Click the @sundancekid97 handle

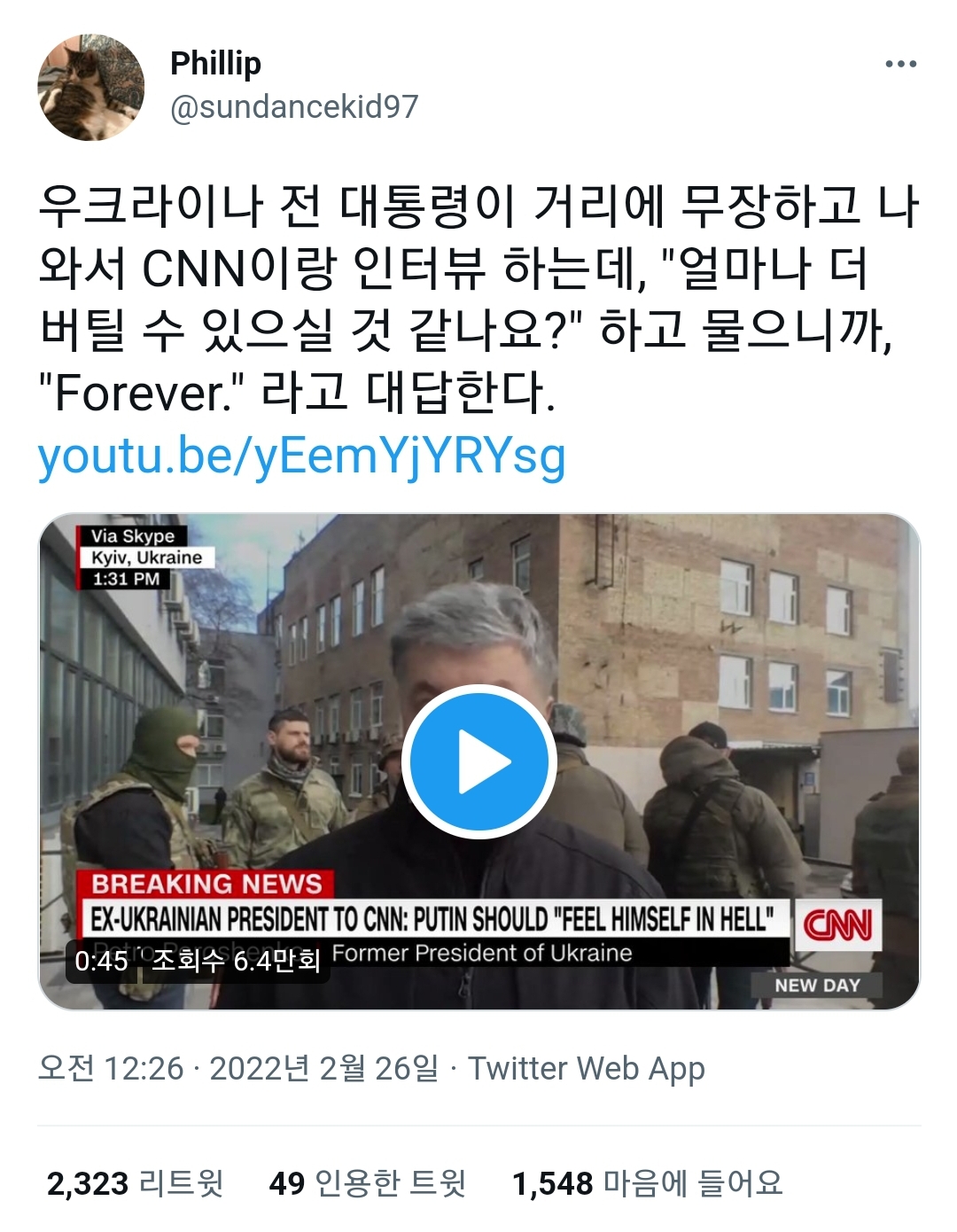pyautogui.click(x=293, y=107)
